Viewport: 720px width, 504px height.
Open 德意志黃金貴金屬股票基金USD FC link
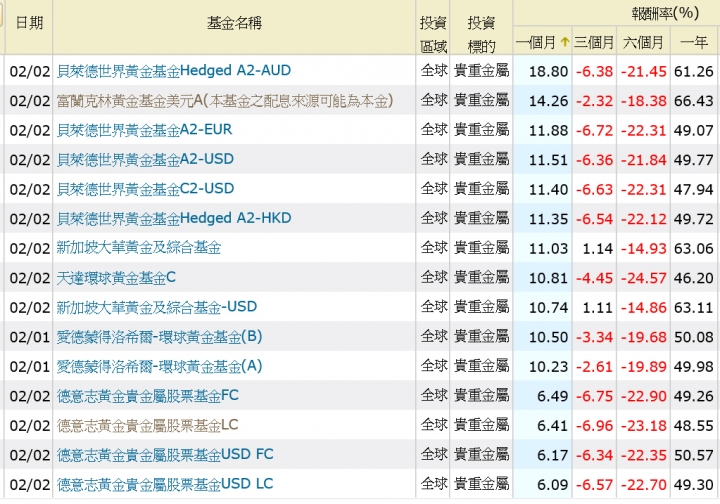click(165, 454)
